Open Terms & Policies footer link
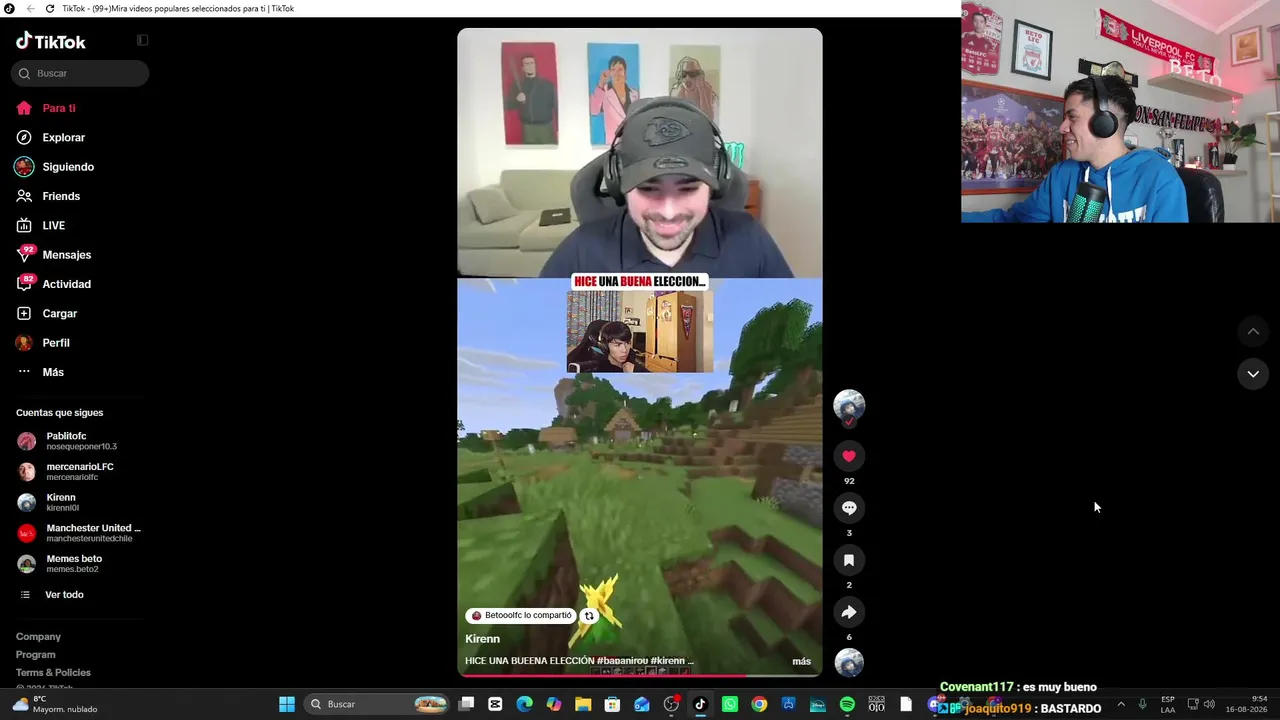Viewport: 1280px width, 720px height. [53, 673]
